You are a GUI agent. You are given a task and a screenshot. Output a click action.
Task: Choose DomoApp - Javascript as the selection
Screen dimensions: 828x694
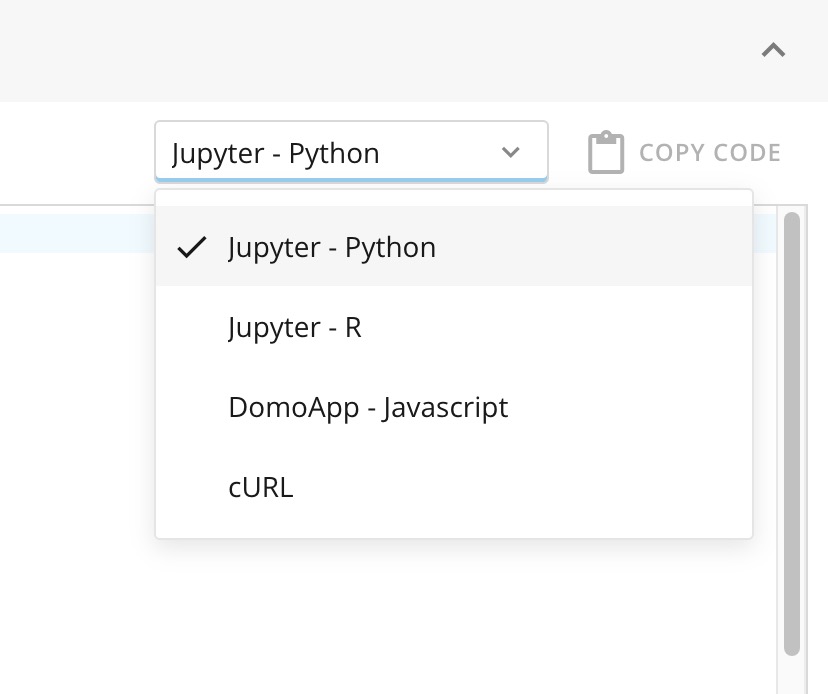click(x=368, y=407)
